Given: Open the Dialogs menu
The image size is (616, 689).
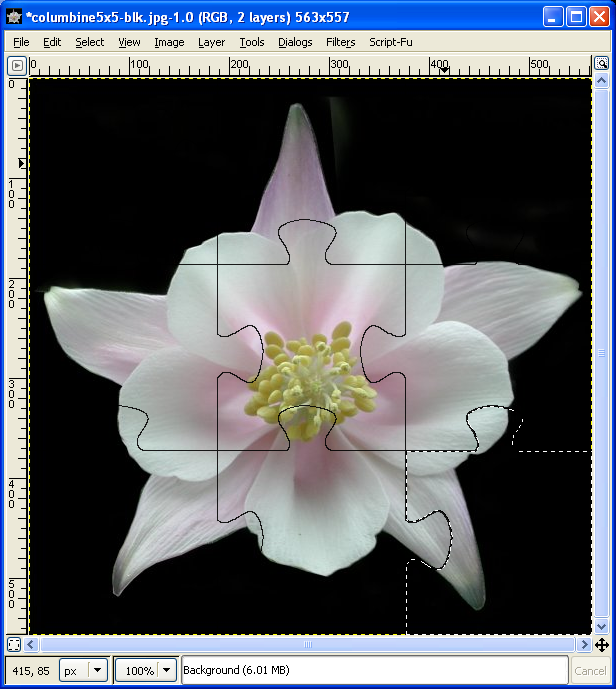Looking at the screenshot, I should click(295, 42).
